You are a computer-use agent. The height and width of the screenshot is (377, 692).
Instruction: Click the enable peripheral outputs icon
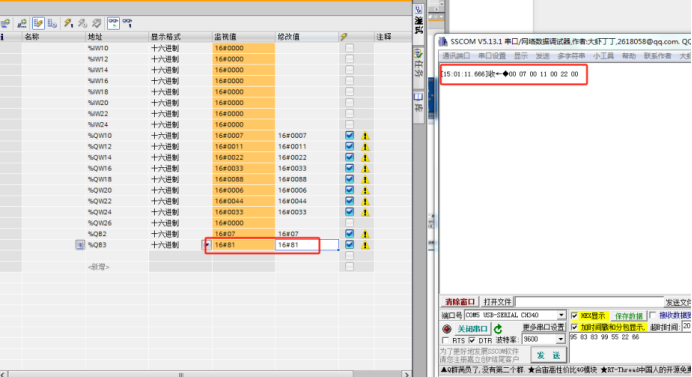(x=96, y=23)
